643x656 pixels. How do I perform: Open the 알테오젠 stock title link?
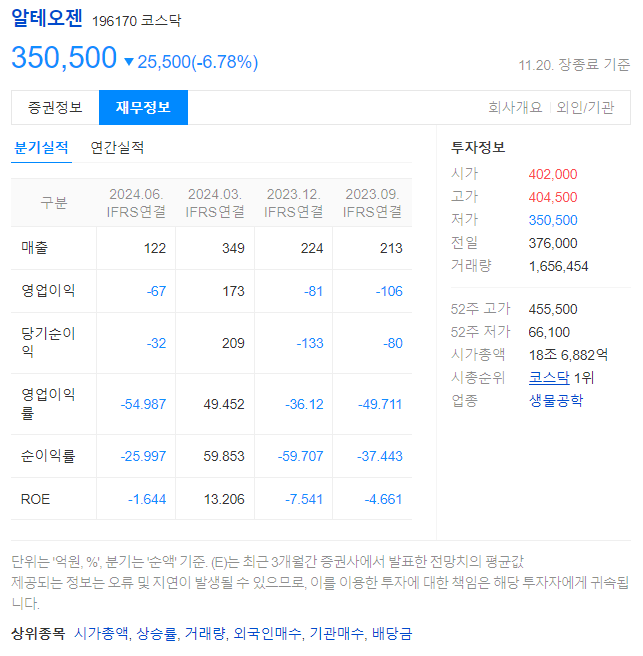[x=47, y=18]
